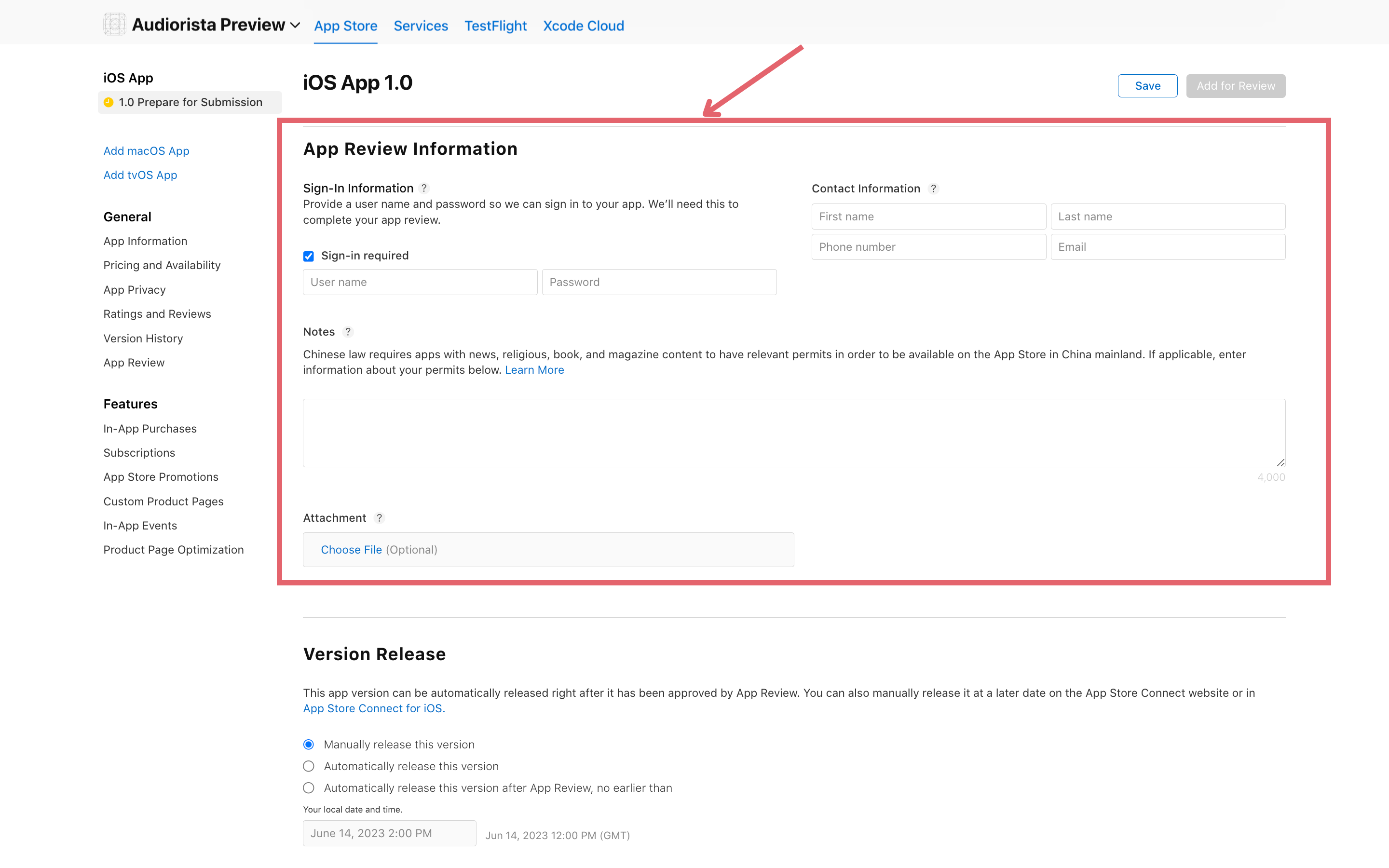Click the yellow status icon for version 1.0
The width and height of the screenshot is (1389, 868).
pyautogui.click(x=109, y=102)
